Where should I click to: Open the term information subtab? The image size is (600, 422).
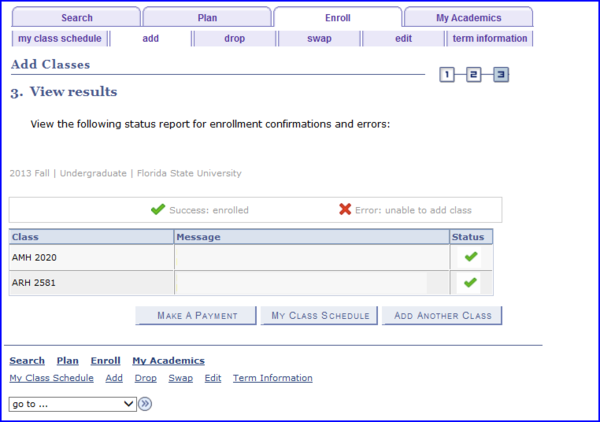[x=490, y=38]
